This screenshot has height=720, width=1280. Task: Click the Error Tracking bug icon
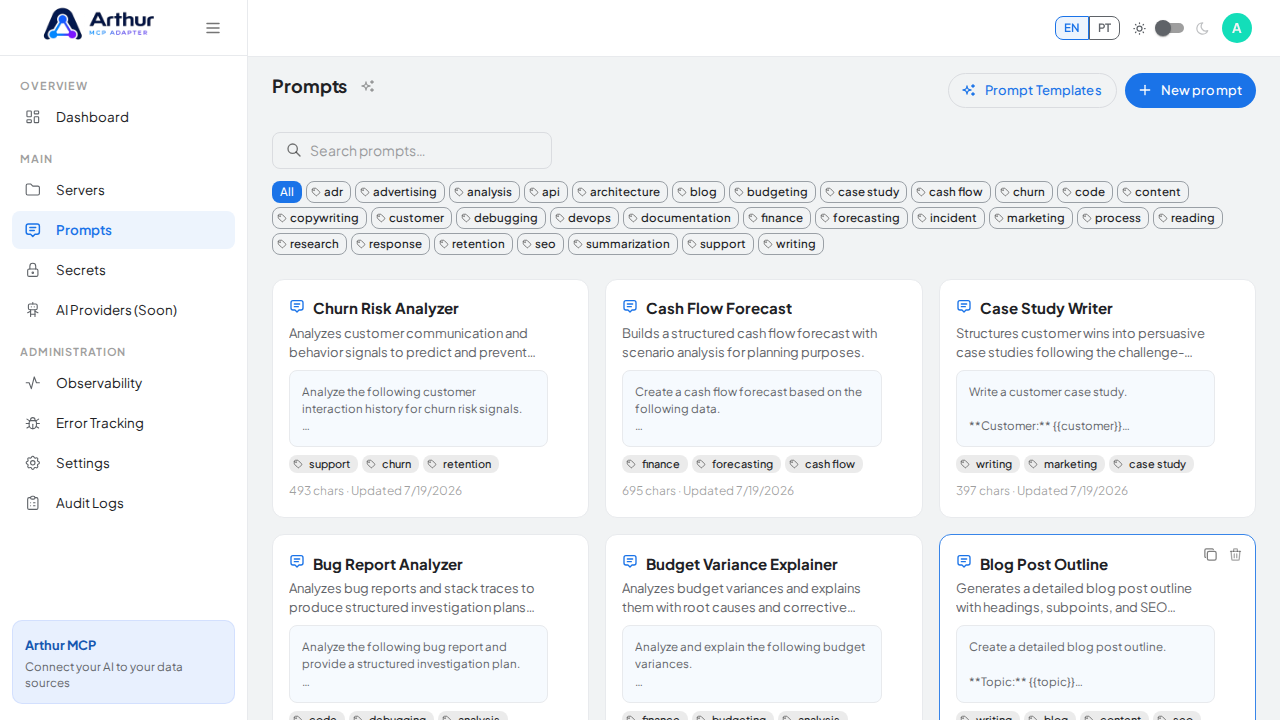click(33, 423)
